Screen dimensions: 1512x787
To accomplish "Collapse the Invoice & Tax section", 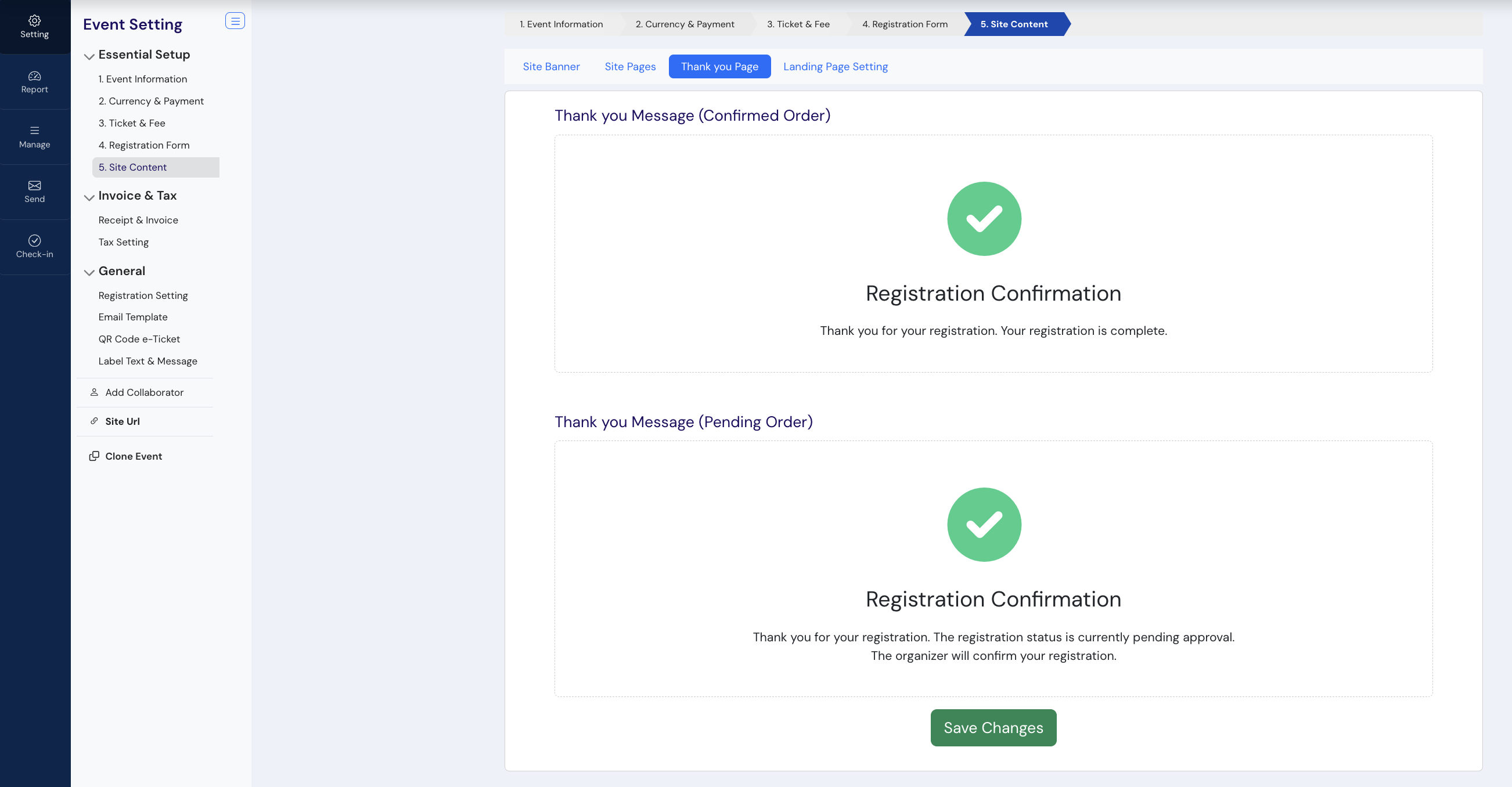I will click(89, 197).
